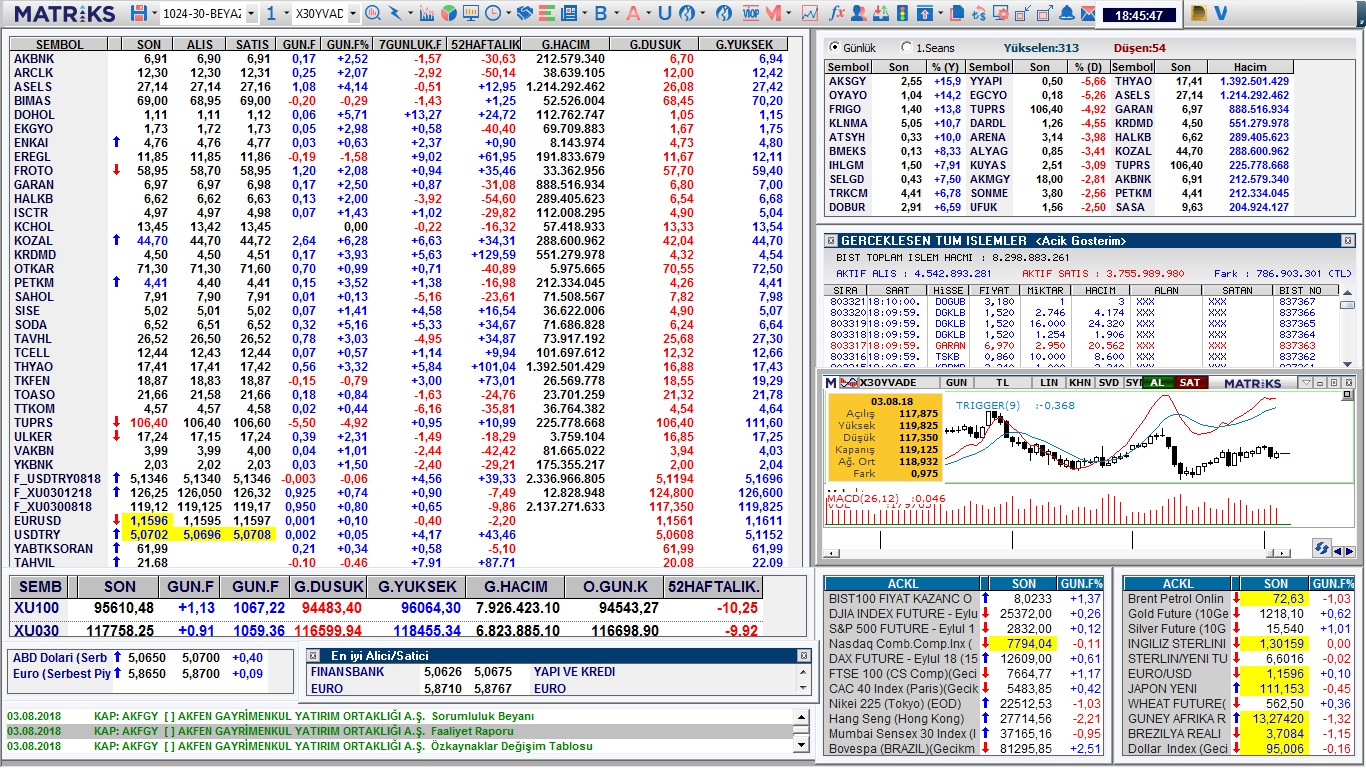Select the Günlük radio button
The width and height of the screenshot is (1366, 768).
[x=835, y=47]
